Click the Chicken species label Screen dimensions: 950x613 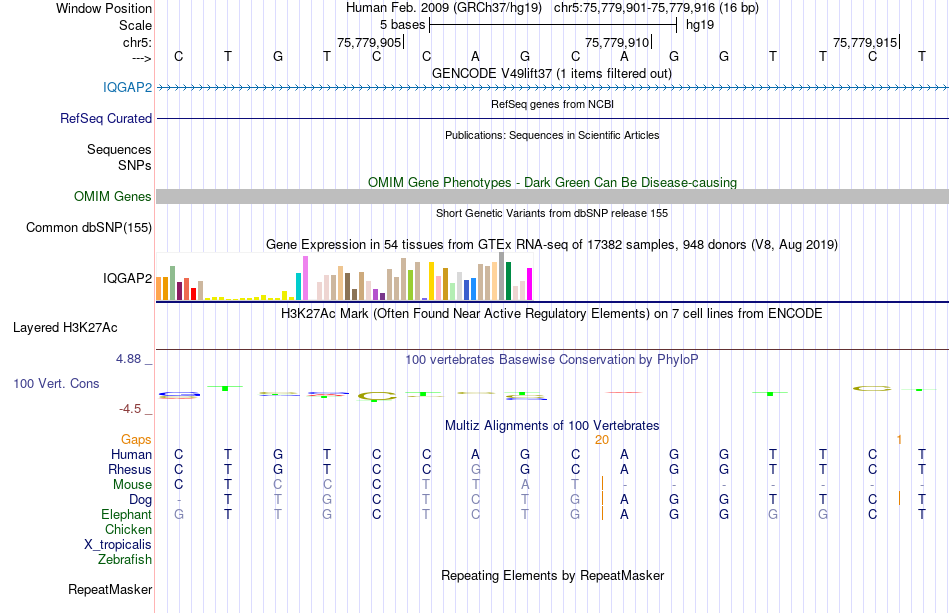128,529
